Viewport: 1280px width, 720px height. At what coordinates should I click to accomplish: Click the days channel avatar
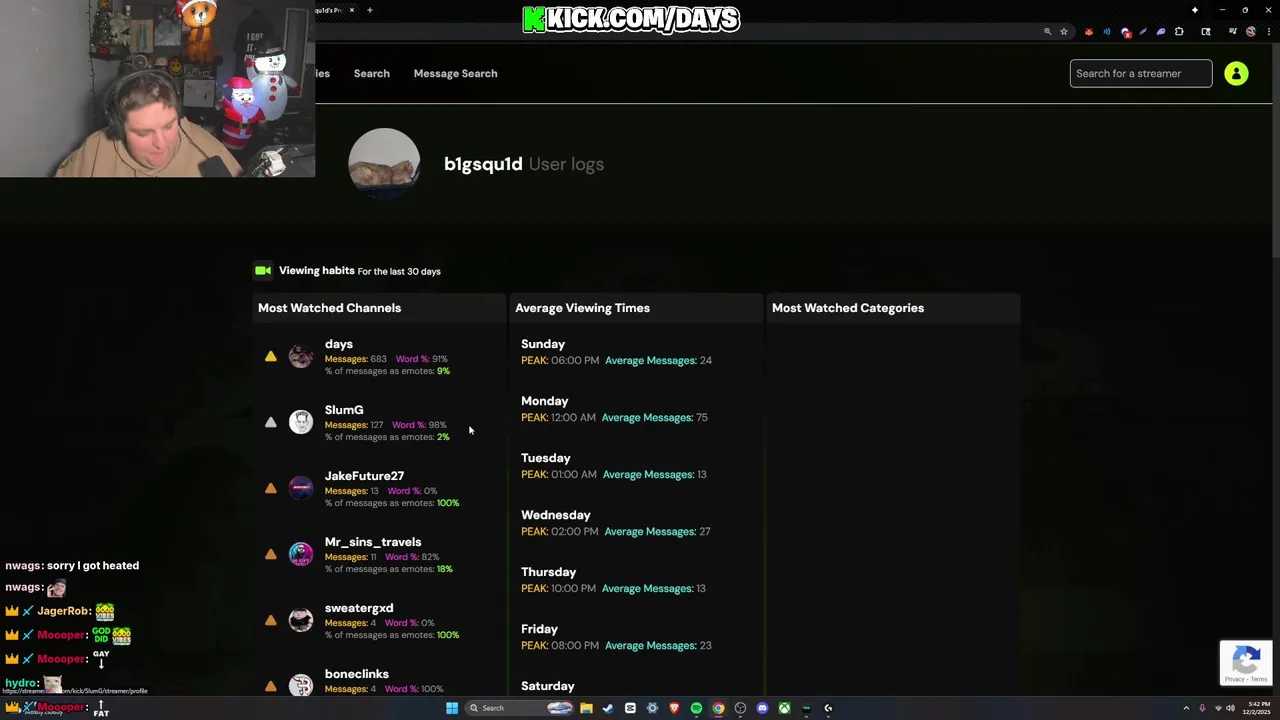300,356
